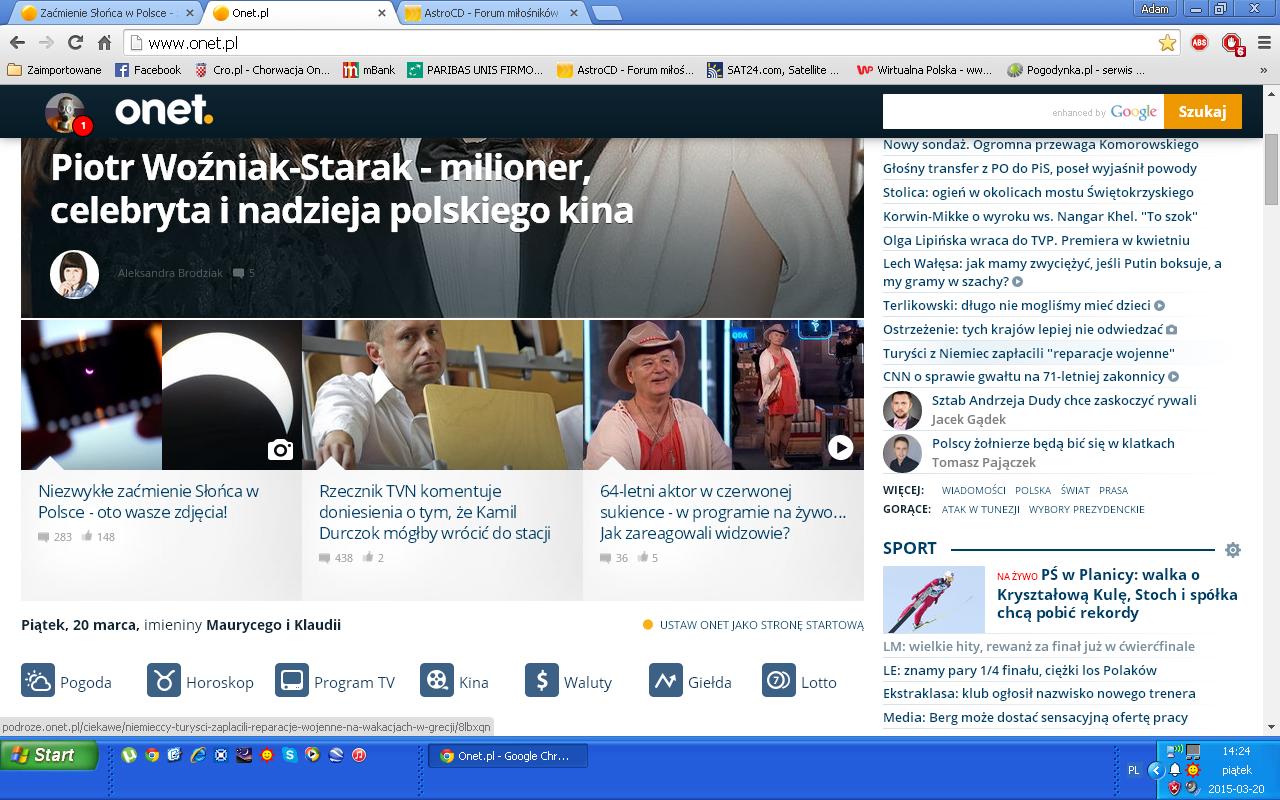Viewport: 1280px width, 800px height.
Task: Open the Wirtualna Polska bookmark
Action: pyautogui.click(x=925, y=70)
